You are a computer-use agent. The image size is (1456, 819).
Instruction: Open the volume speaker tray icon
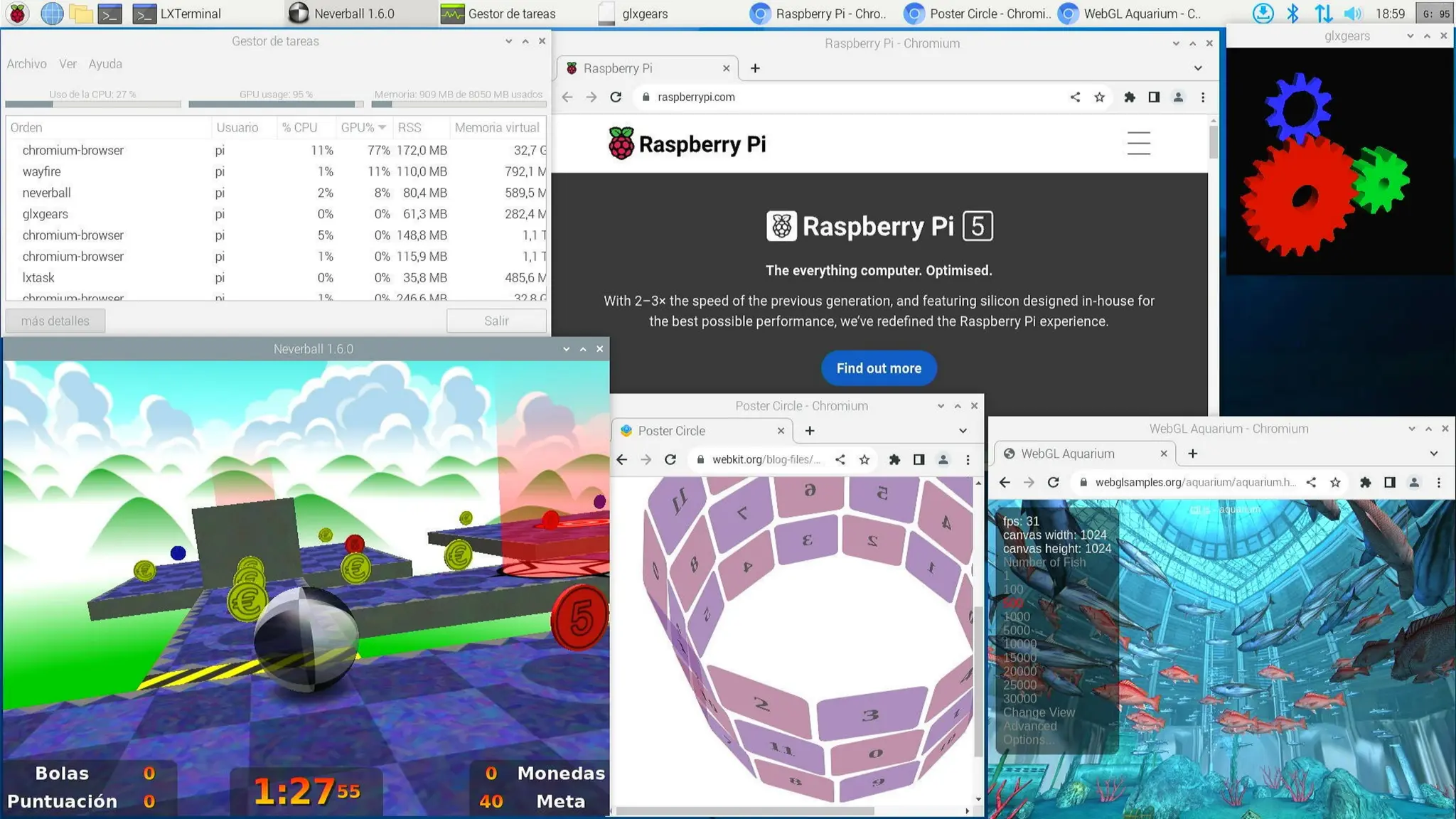click(1352, 13)
